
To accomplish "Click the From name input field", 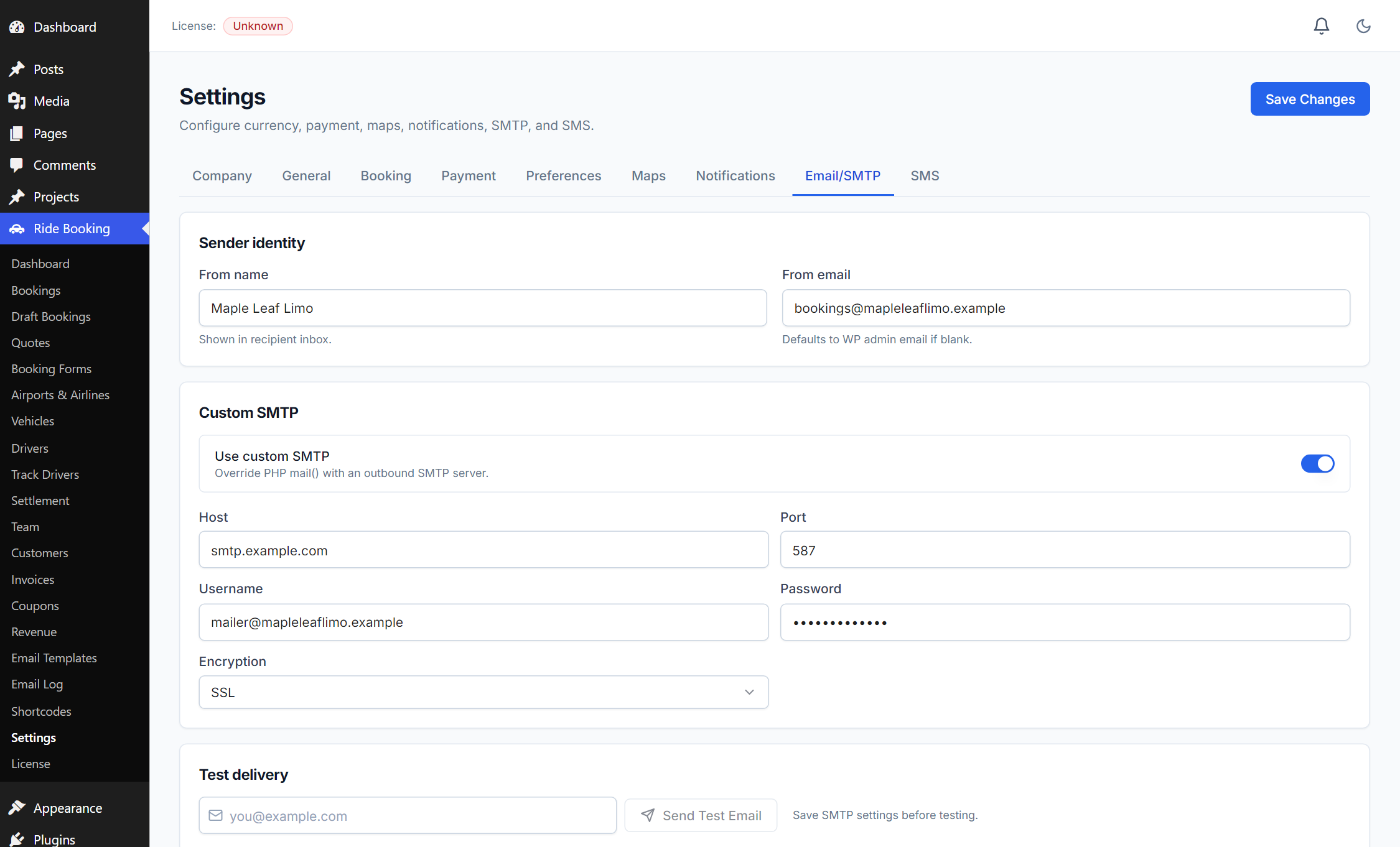I will pos(483,308).
